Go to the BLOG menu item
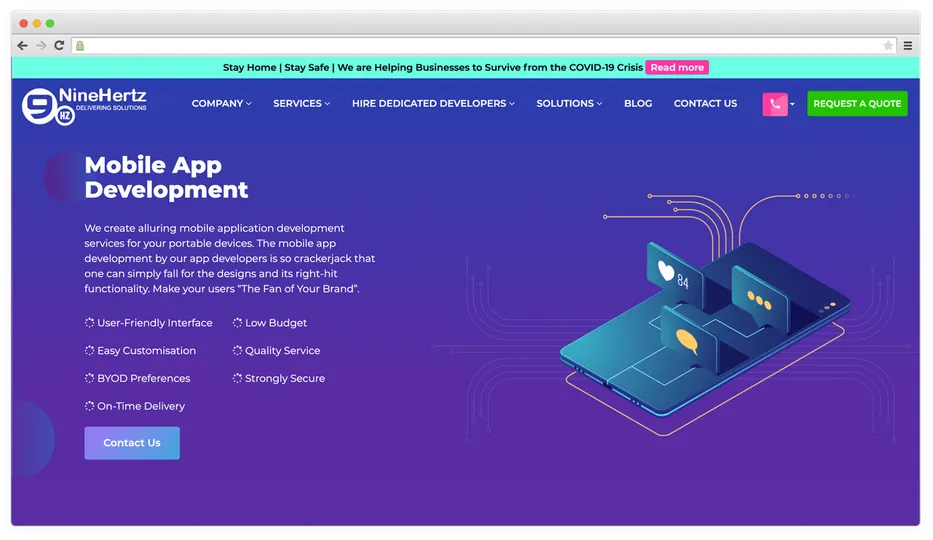Viewport: 933px width, 540px height. (638, 104)
